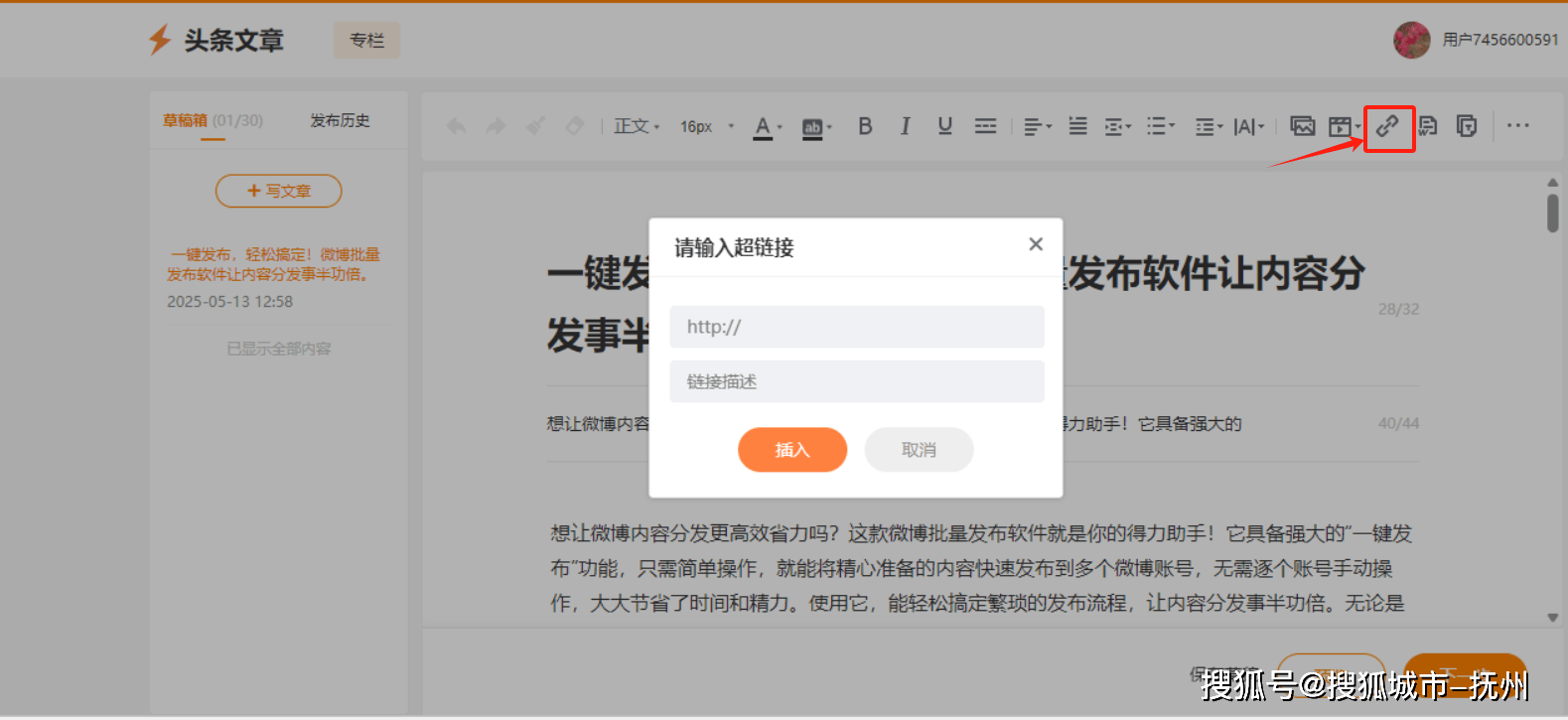Click the editor scrollbar down arrow

(1552, 618)
